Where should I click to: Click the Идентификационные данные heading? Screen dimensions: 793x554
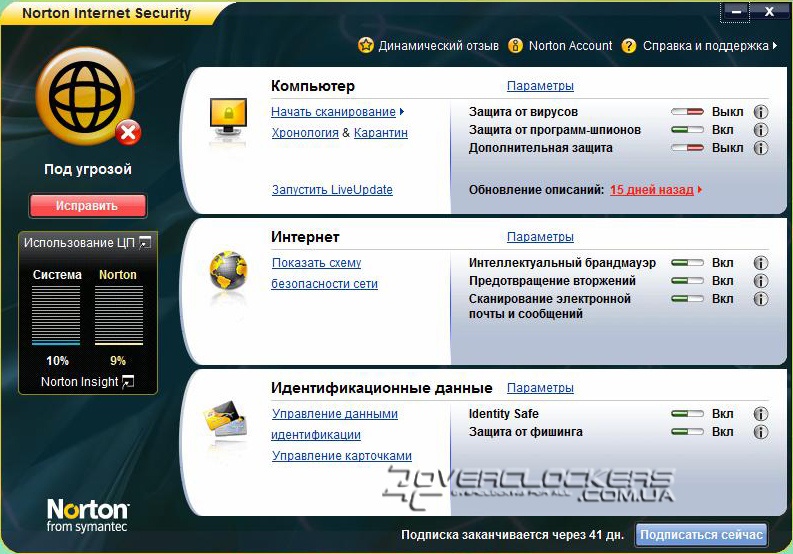[381, 388]
